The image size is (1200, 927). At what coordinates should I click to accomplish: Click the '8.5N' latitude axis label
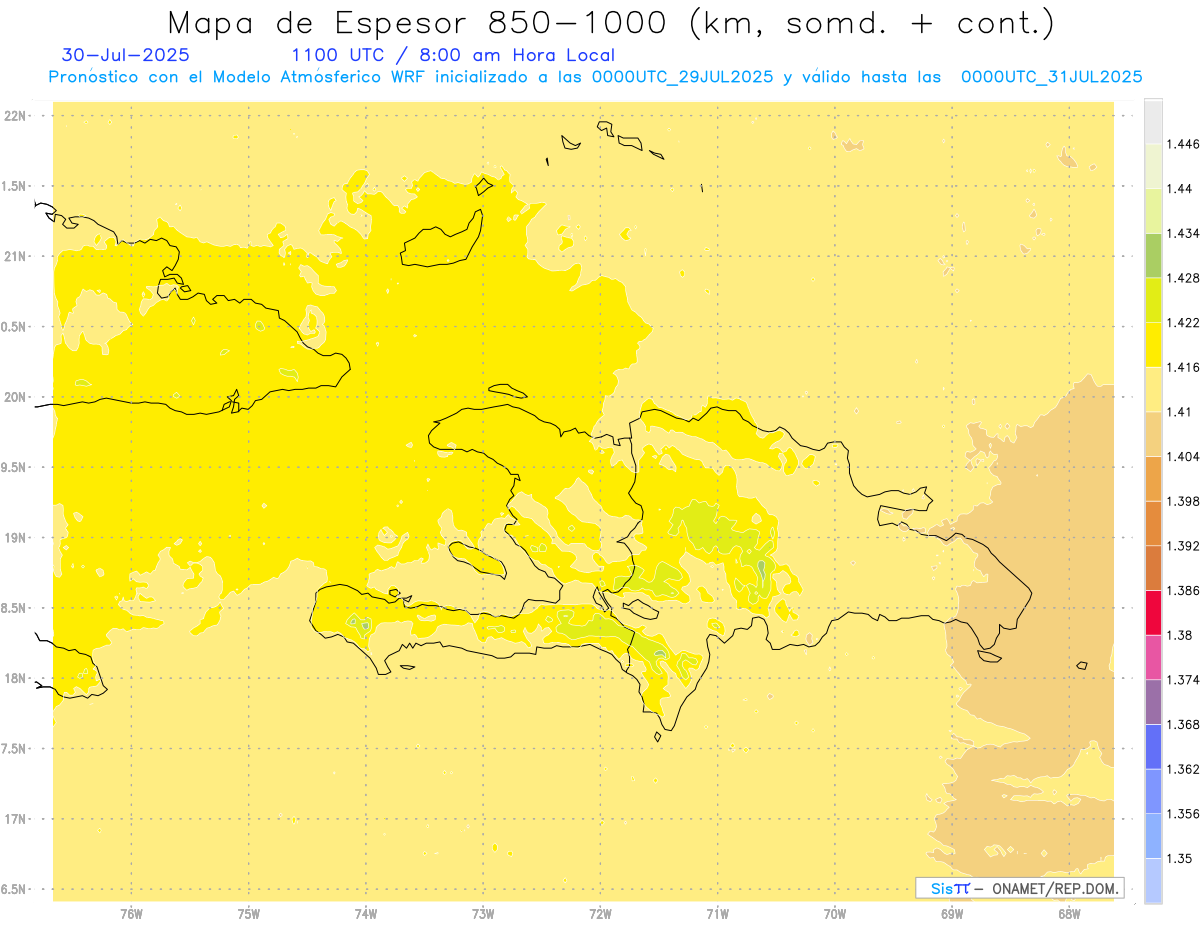[15, 608]
